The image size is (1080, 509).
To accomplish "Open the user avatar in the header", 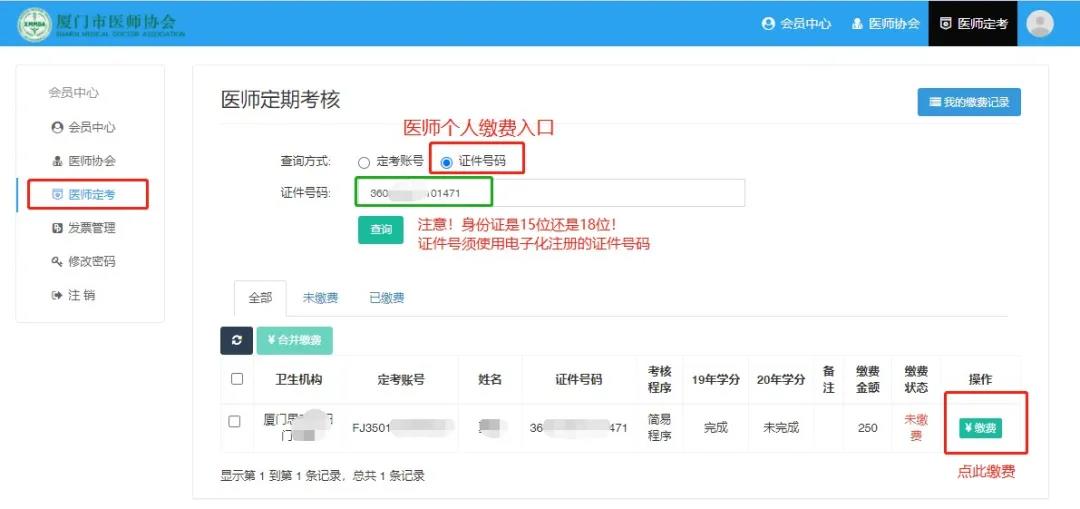I will (x=1040, y=23).
